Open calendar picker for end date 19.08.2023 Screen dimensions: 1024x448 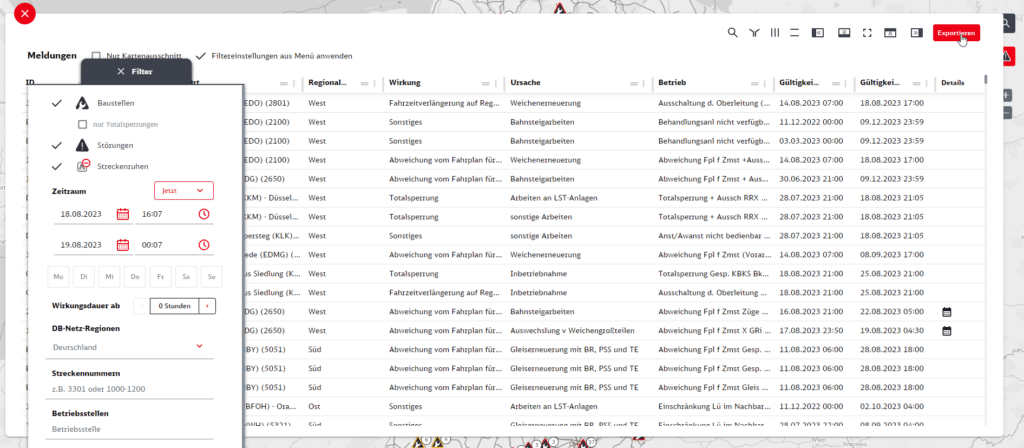pos(123,245)
